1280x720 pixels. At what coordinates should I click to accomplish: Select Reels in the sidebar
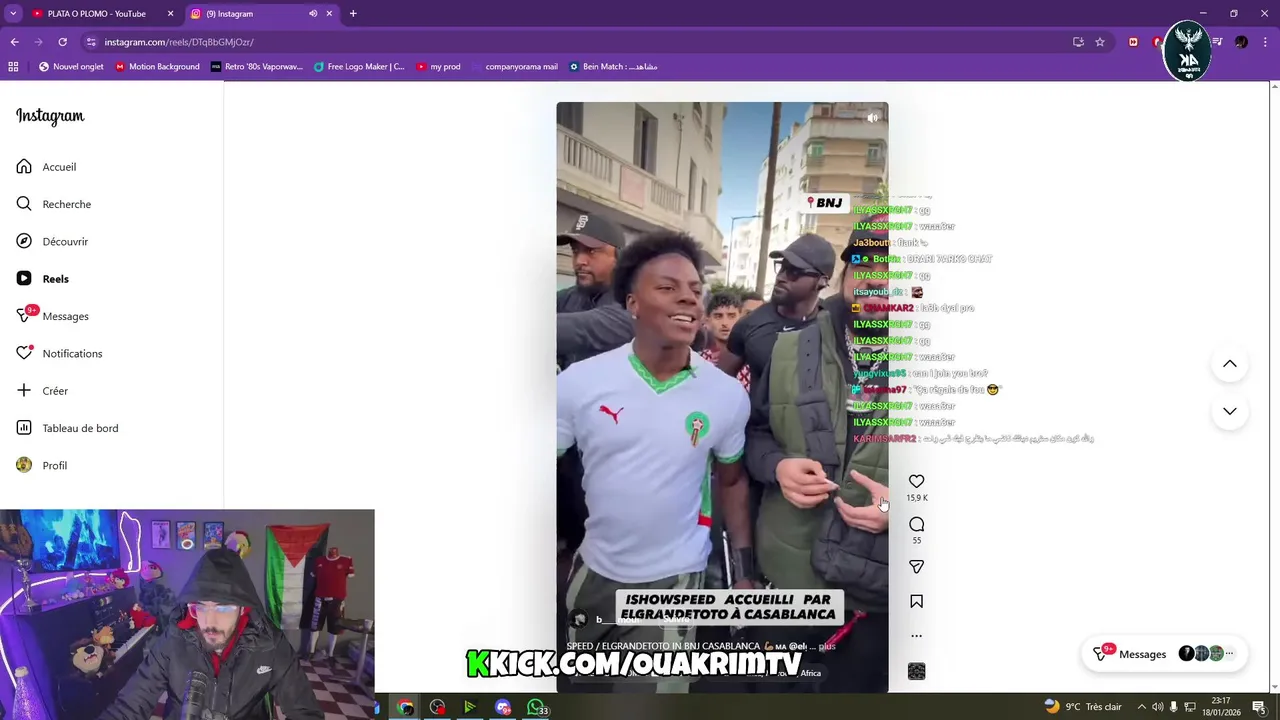click(x=42, y=279)
